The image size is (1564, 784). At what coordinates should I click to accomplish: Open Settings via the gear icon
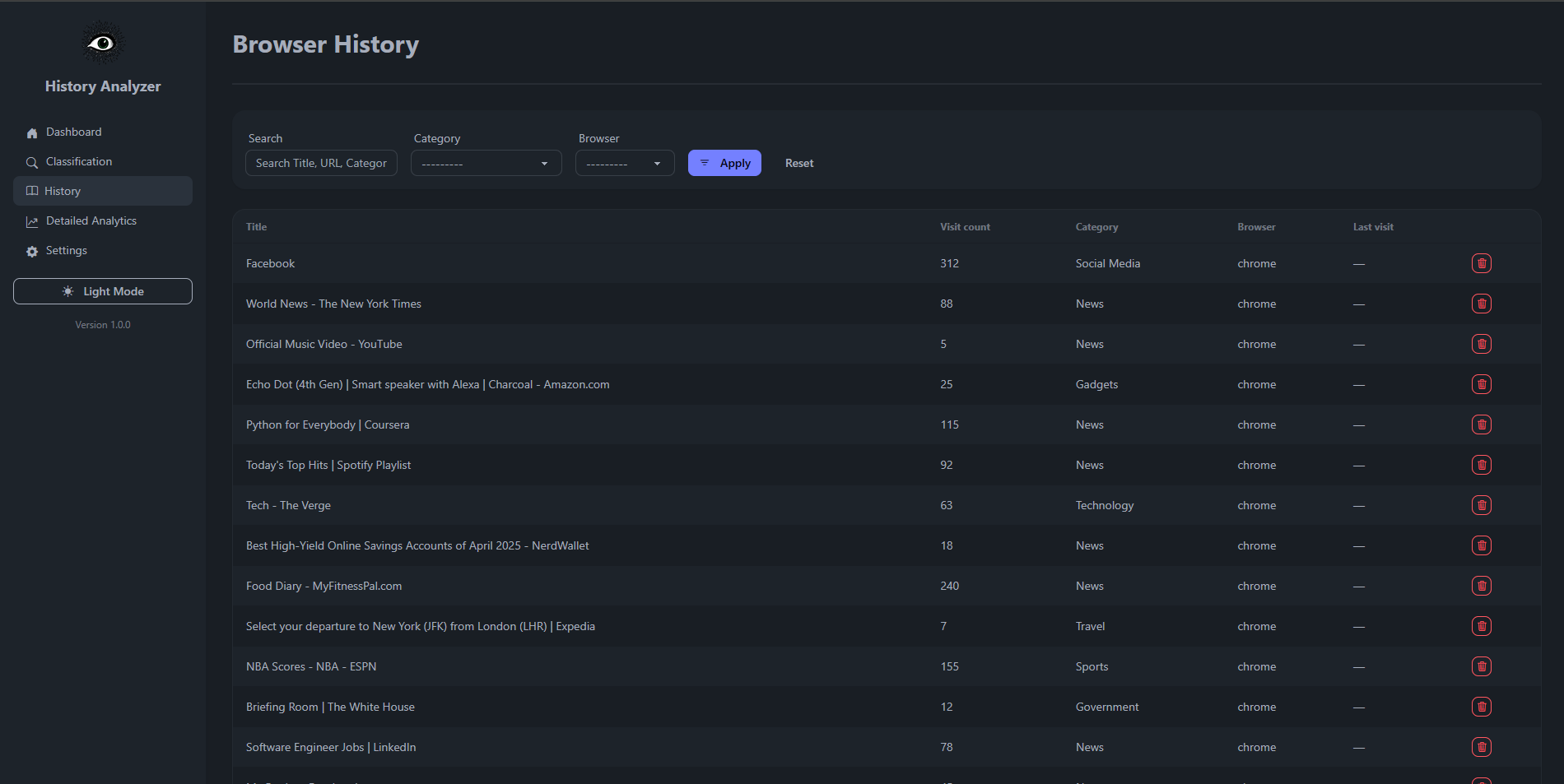click(x=31, y=250)
